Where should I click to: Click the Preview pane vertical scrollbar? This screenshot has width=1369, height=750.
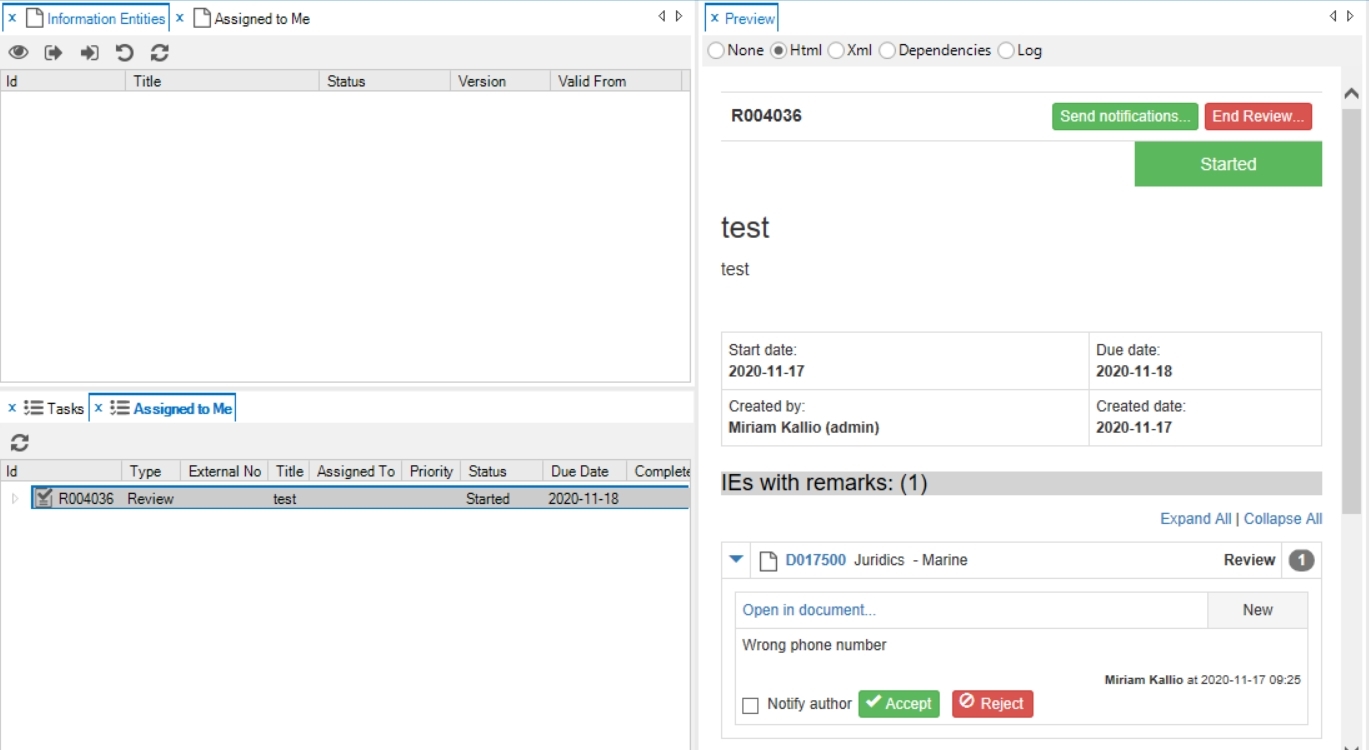tap(1351, 300)
